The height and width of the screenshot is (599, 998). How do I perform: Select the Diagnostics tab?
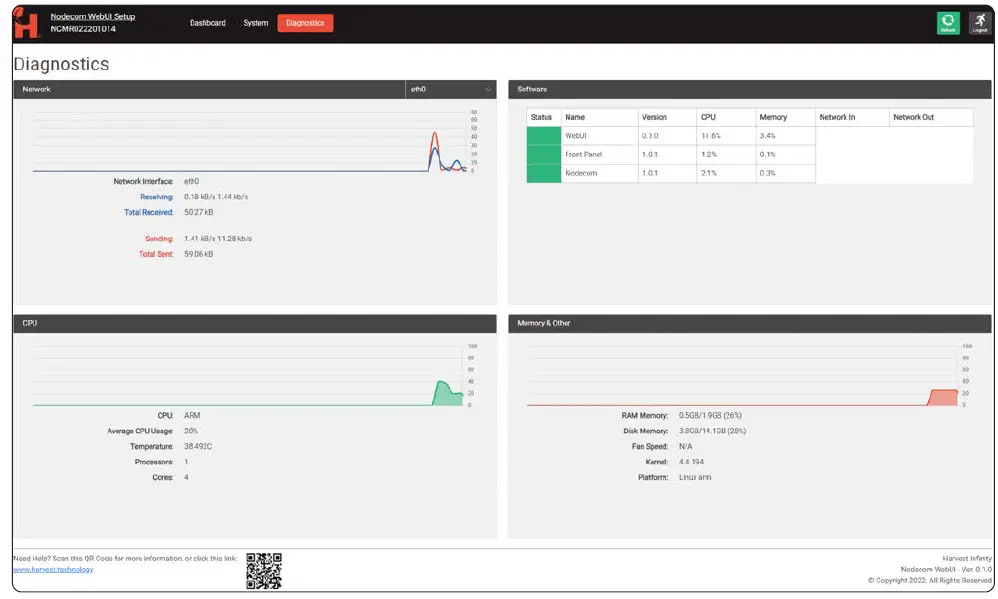(305, 23)
